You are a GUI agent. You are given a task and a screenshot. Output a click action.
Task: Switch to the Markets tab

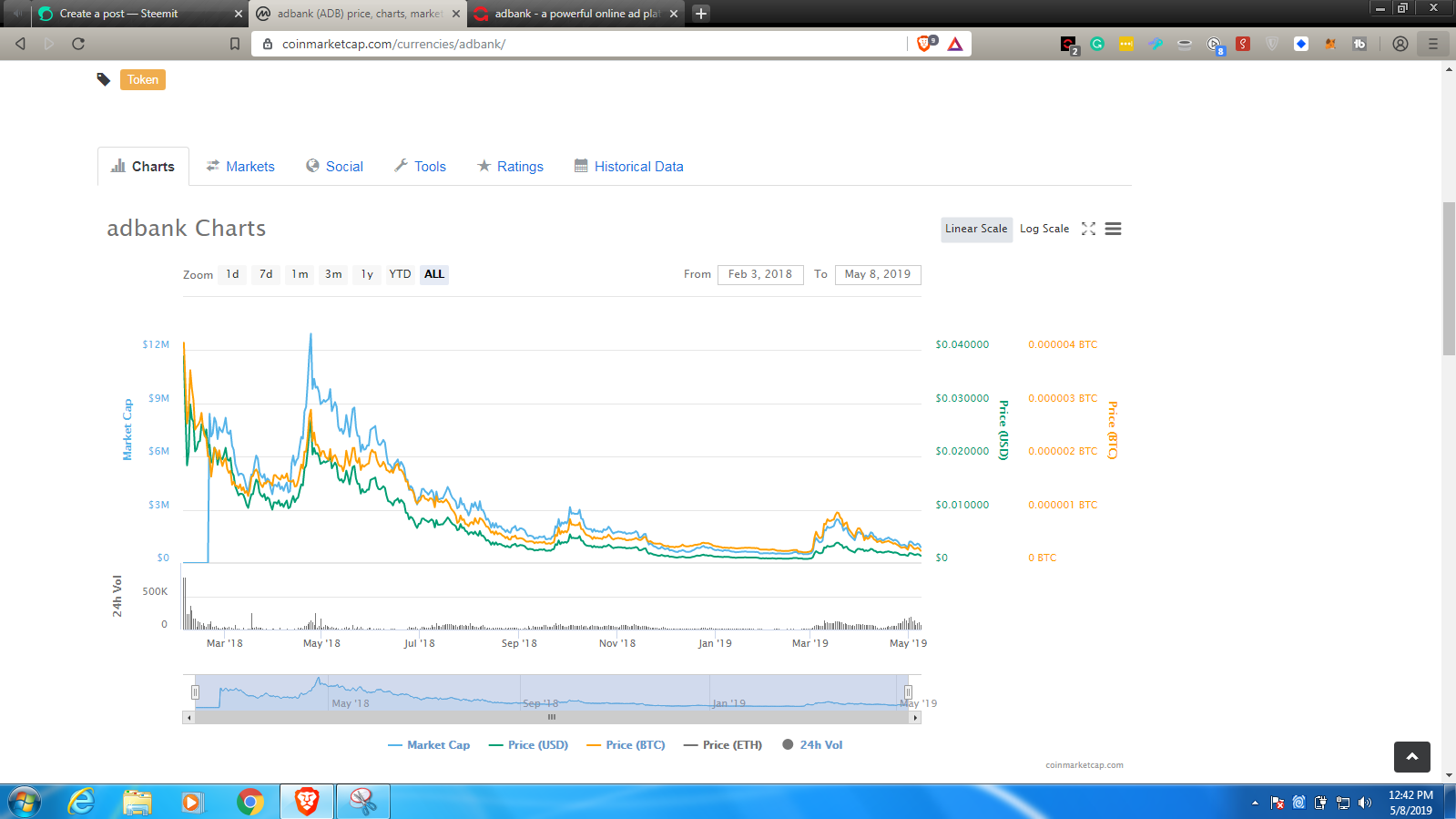pos(240,167)
